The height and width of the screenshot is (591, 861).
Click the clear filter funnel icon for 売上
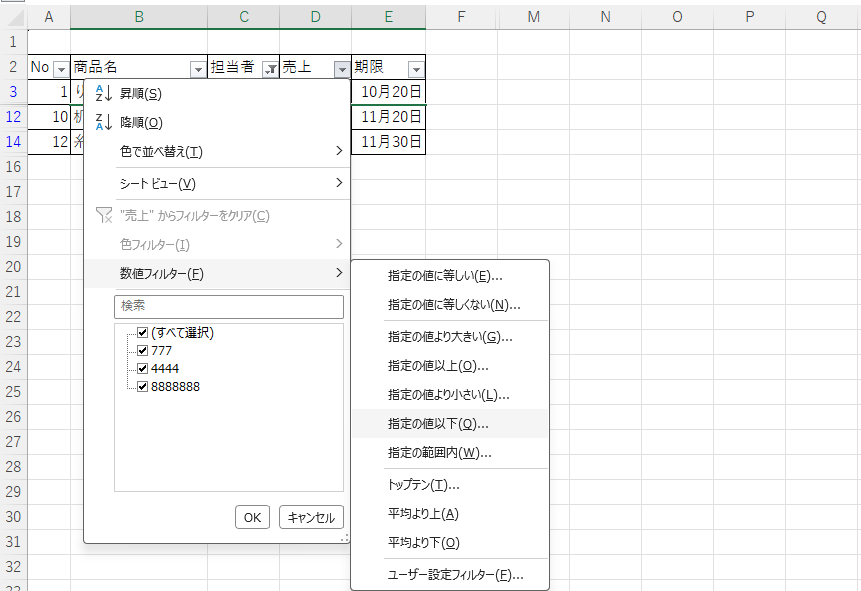click(103, 215)
